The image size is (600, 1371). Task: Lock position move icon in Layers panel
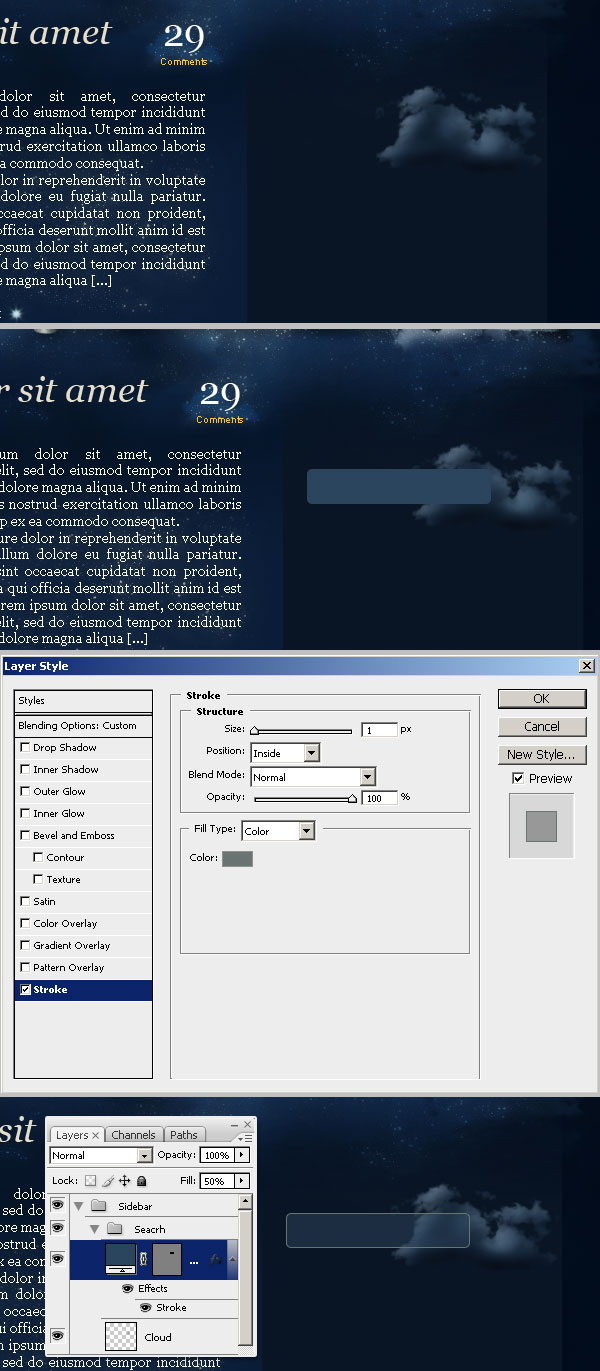pyautogui.click(x=124, y=1181)
